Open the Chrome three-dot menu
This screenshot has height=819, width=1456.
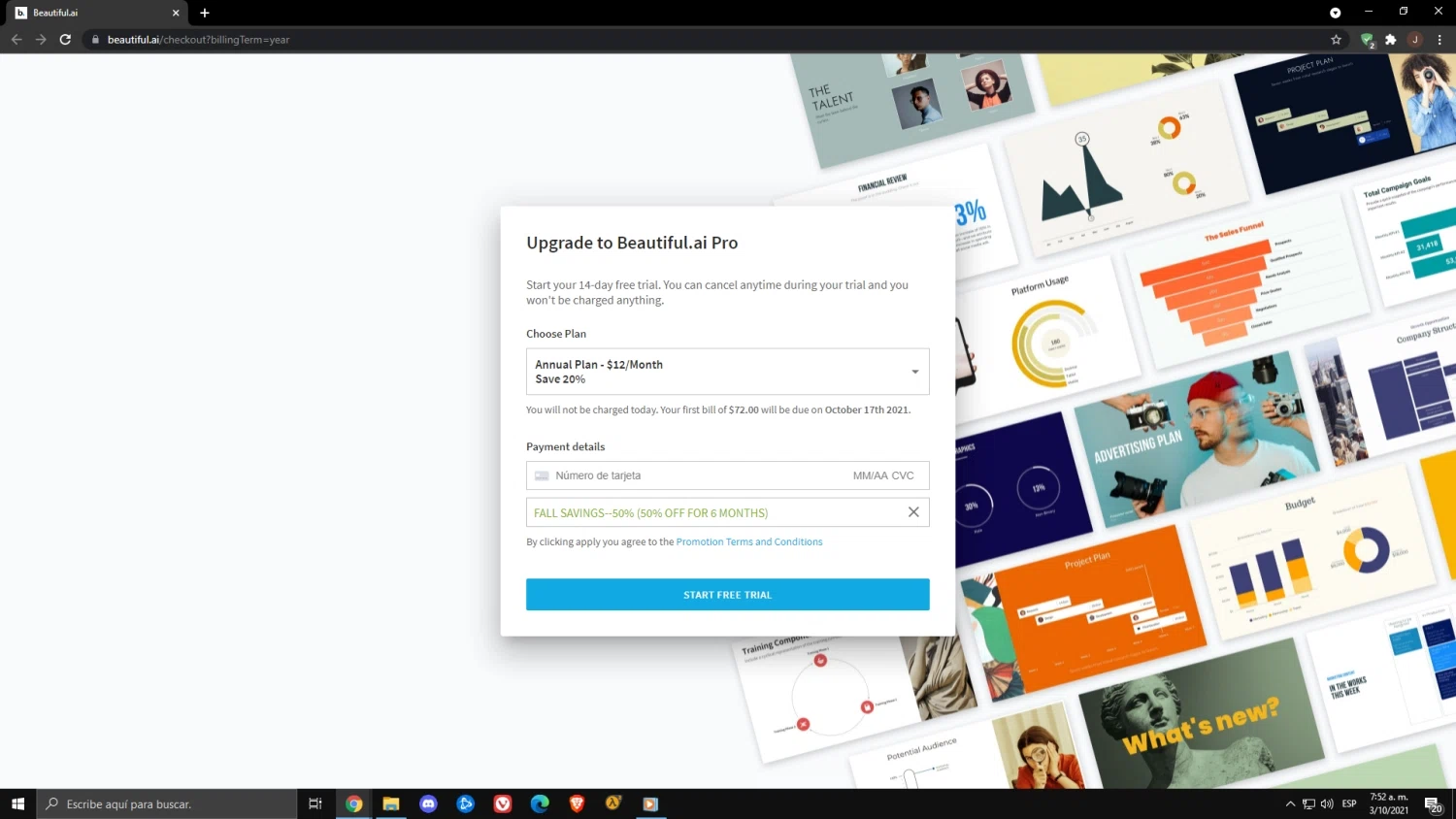tap(1439, 40)
